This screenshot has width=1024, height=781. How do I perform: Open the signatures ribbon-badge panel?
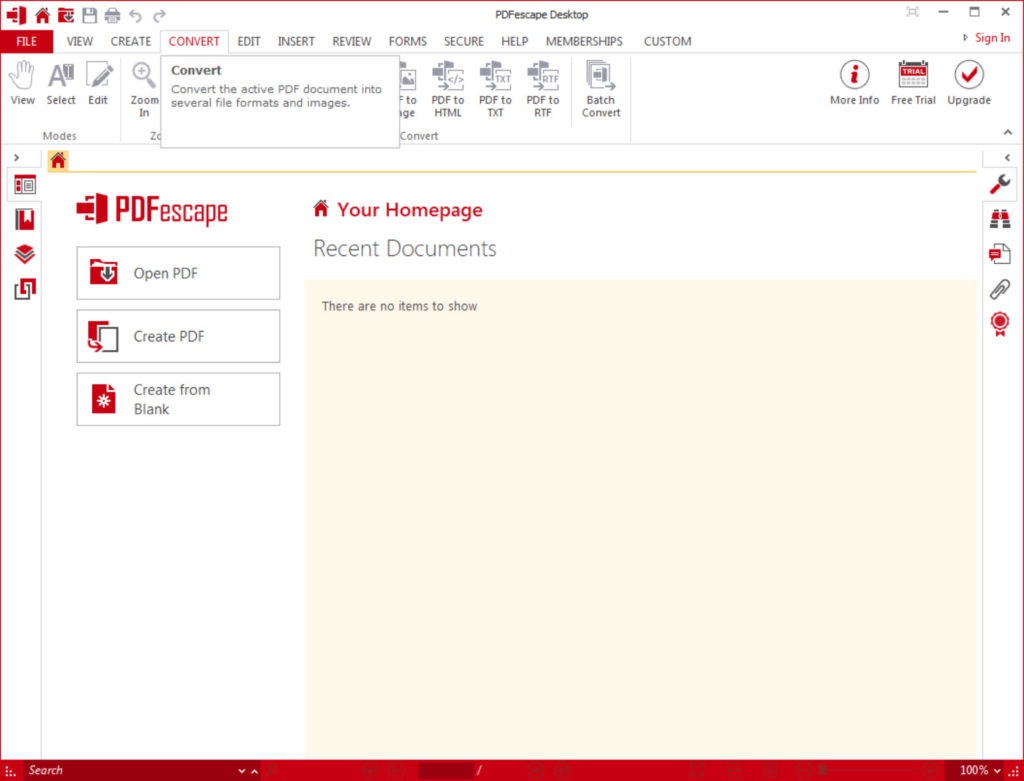[1000, 324]
